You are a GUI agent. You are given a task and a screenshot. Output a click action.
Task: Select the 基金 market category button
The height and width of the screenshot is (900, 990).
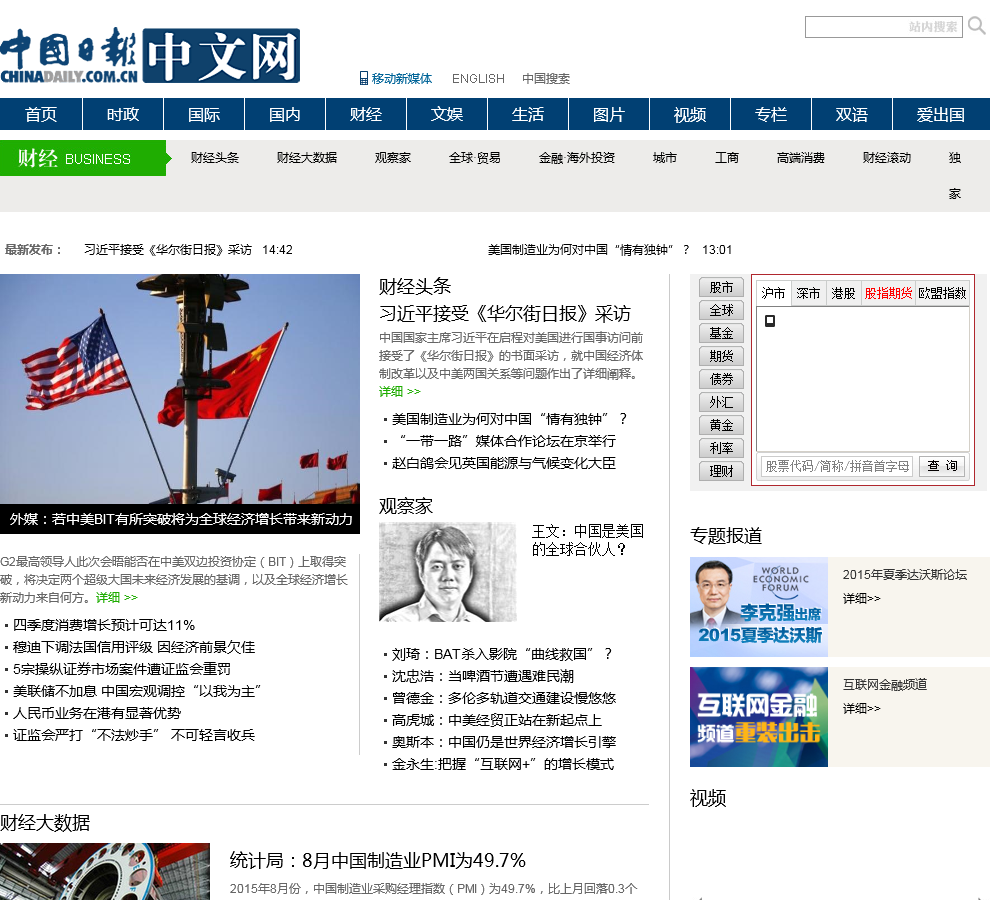(x=722, y=333)
